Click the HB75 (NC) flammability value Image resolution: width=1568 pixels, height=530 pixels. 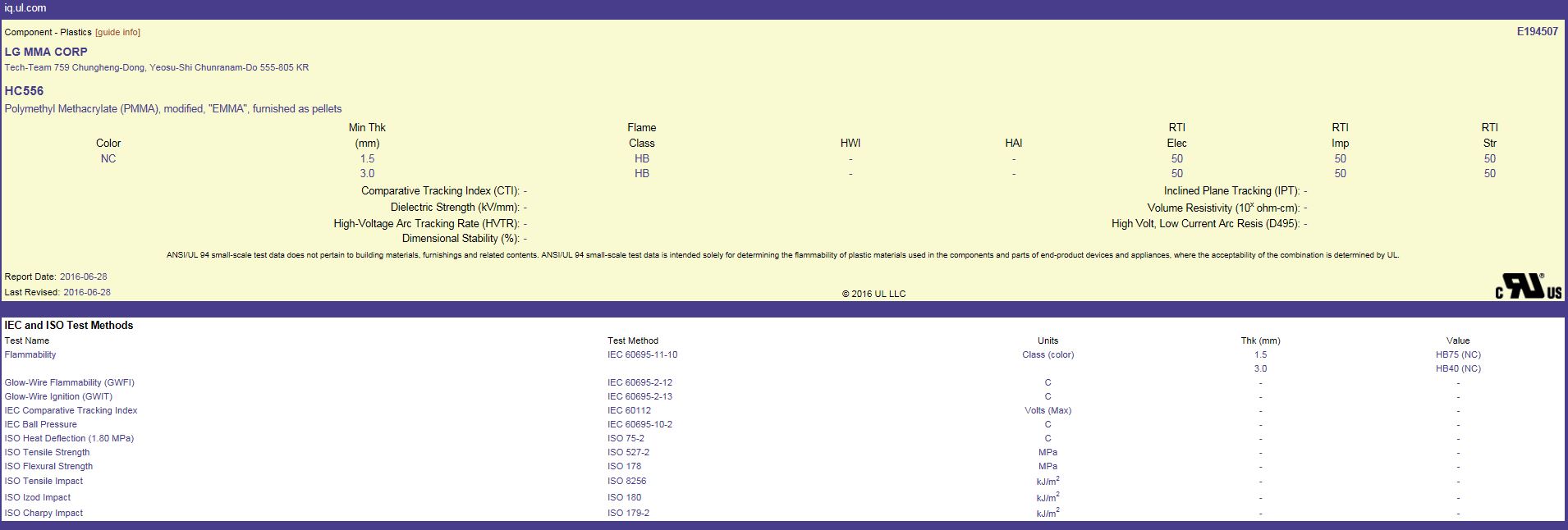tap(1458, 354)
